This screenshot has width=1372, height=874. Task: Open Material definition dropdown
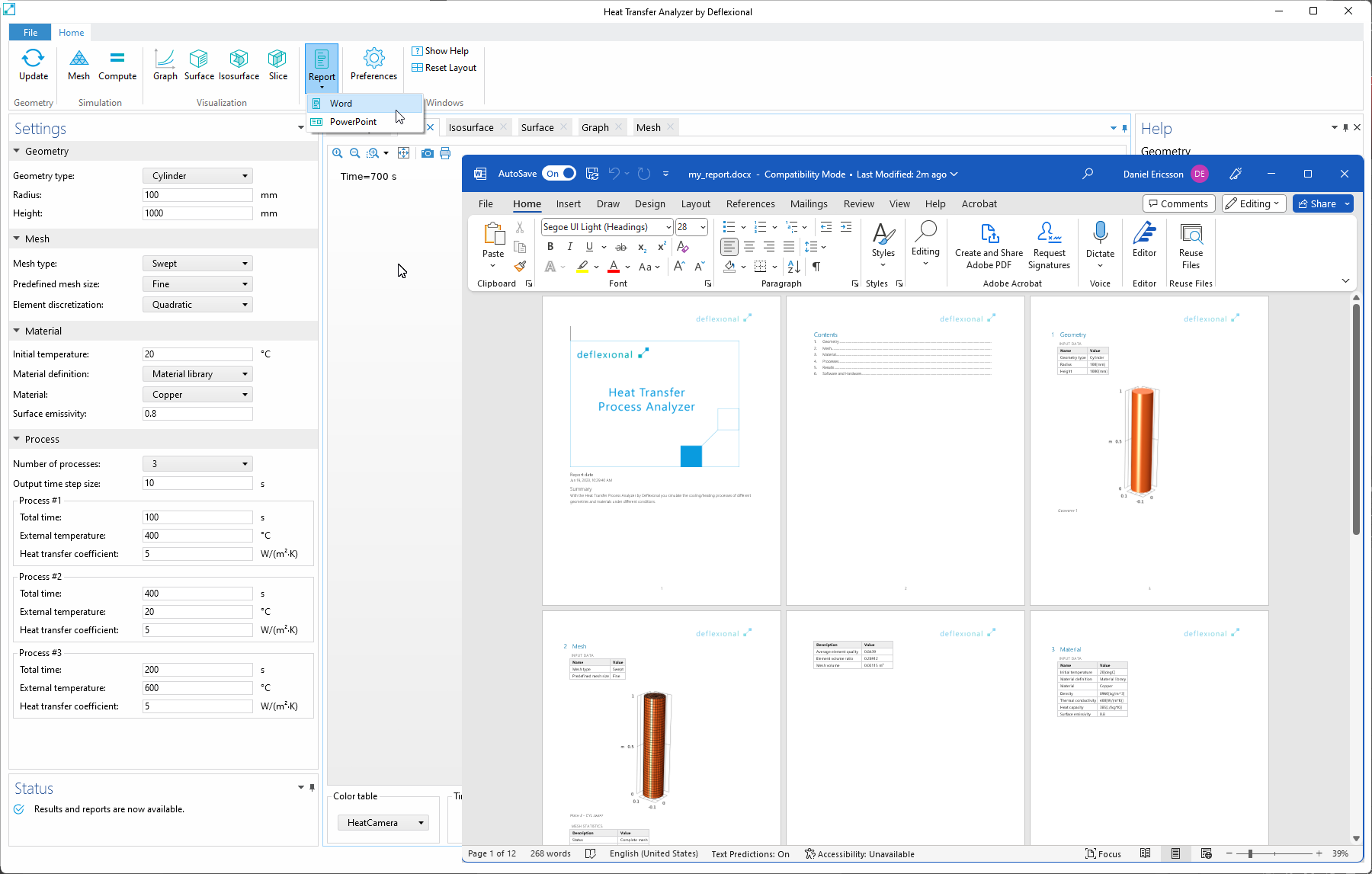coord(197,374)
